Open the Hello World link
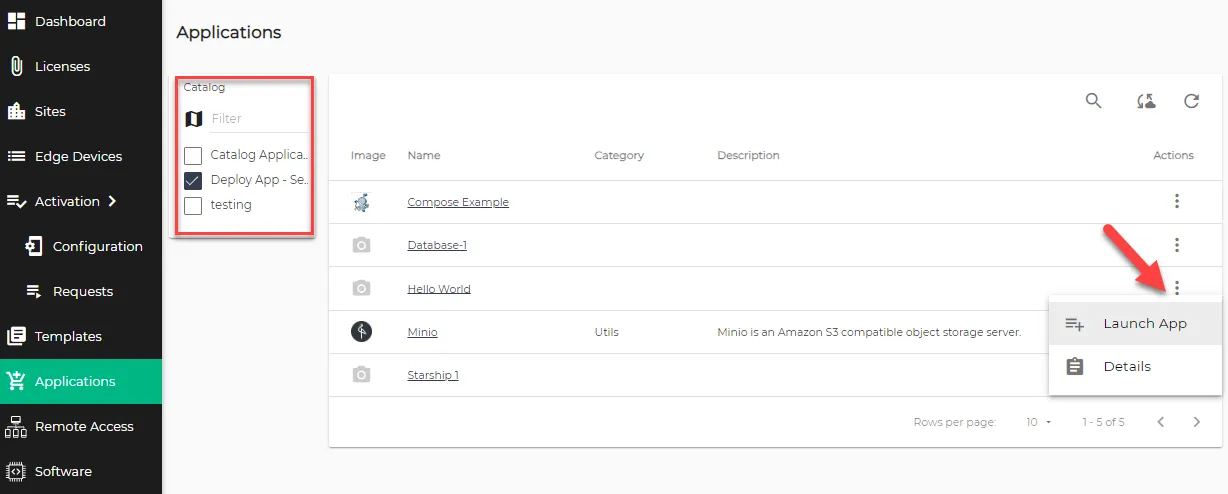Image resolution: width=1228 pixels, height=494 pixels. [x=439, y=289]
